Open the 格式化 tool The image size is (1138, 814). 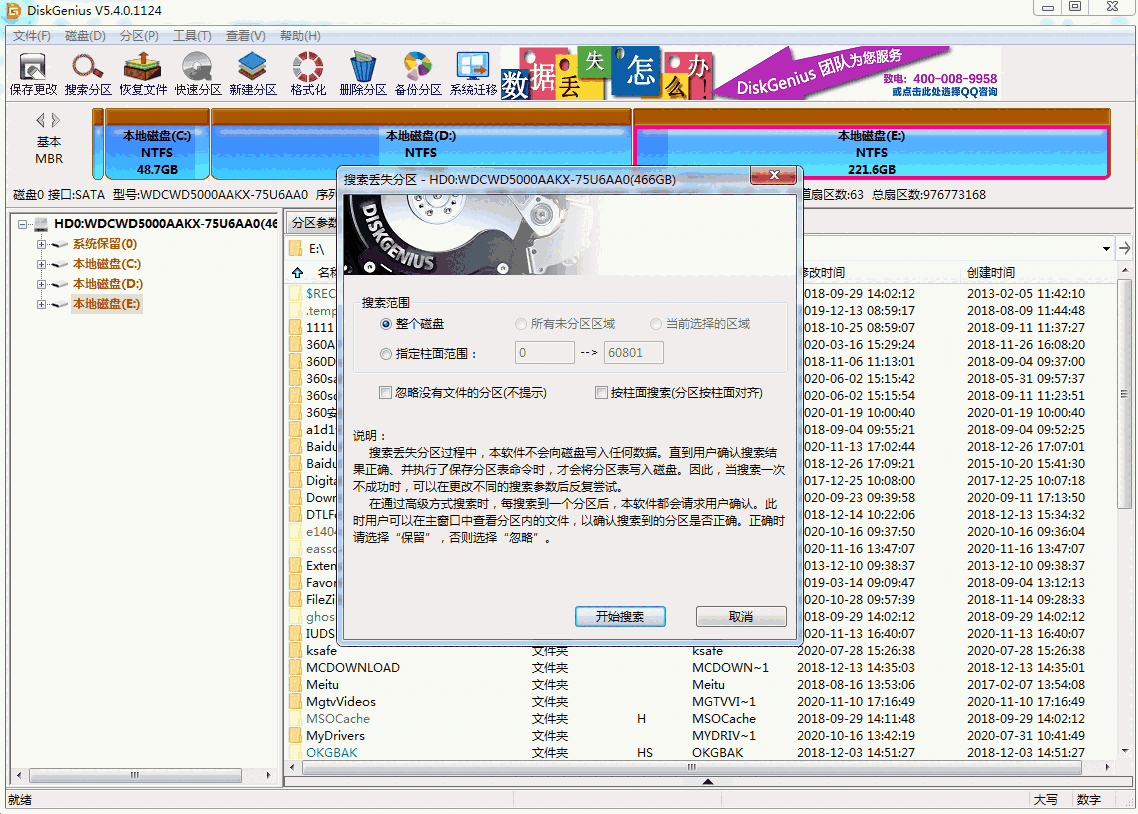point(307,74)
